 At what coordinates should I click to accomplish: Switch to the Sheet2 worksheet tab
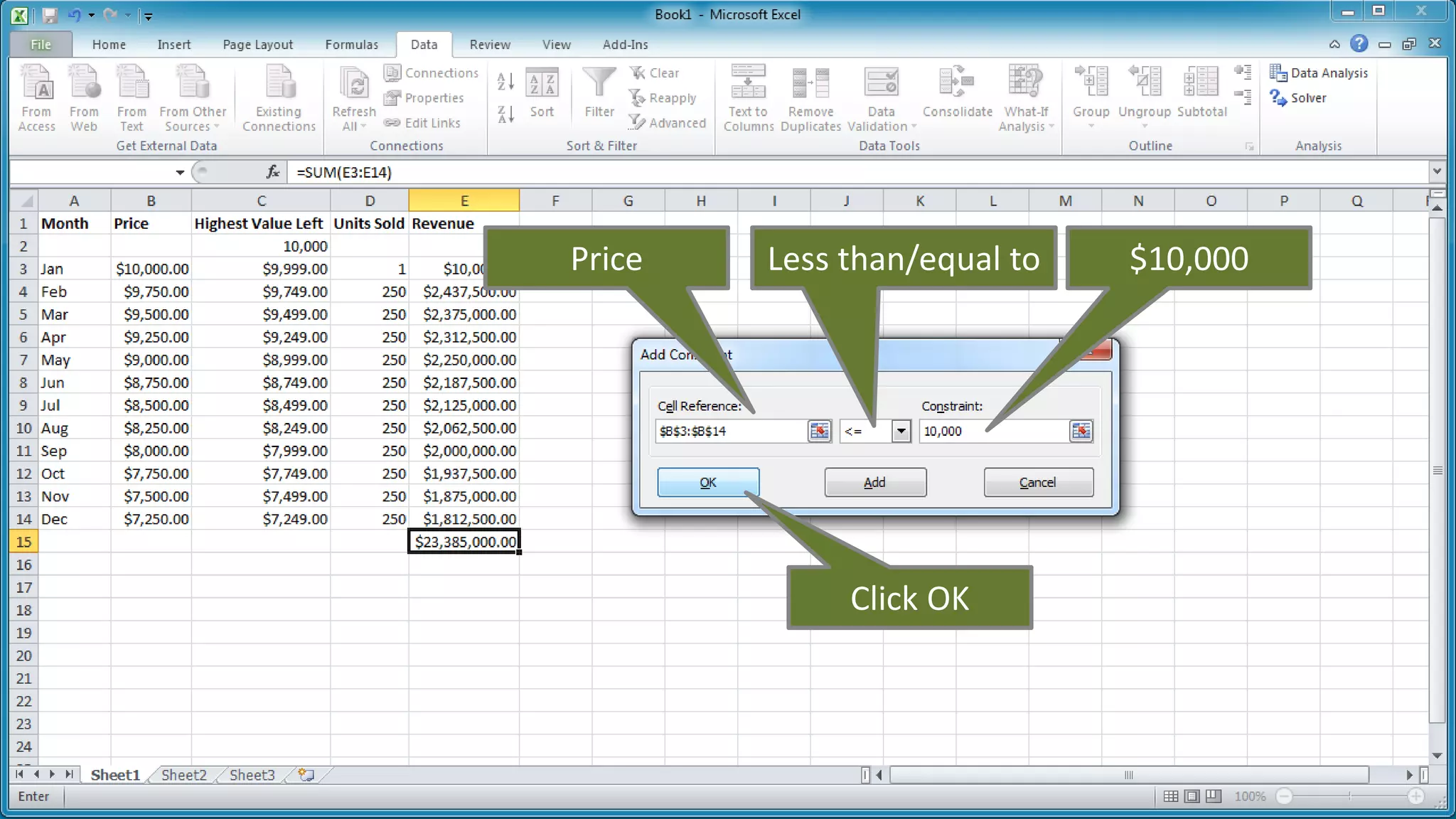[x=183, y=775]
